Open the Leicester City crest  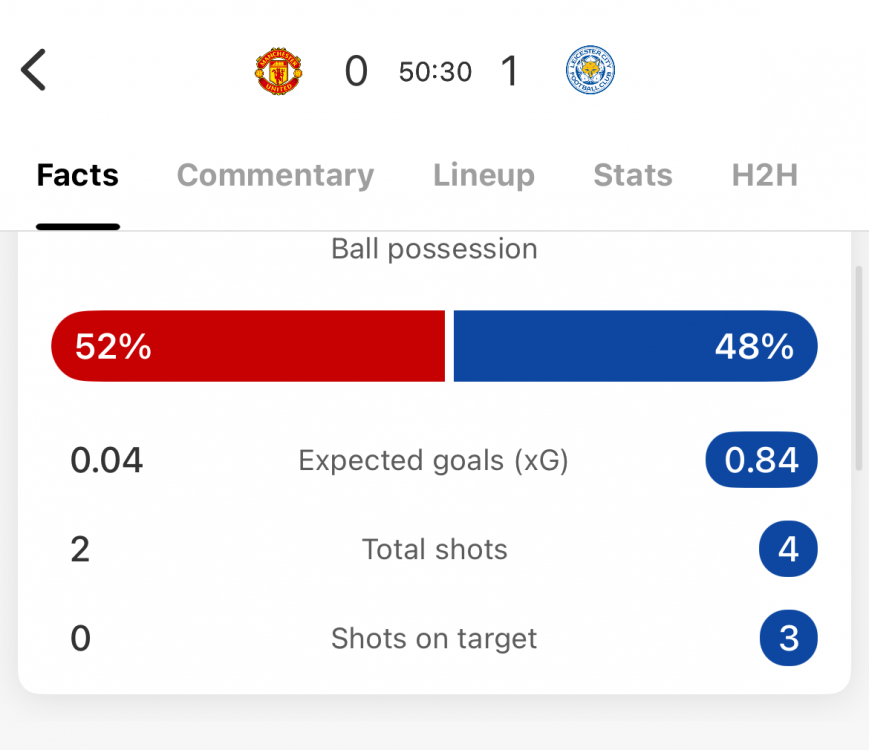[590, 71]
